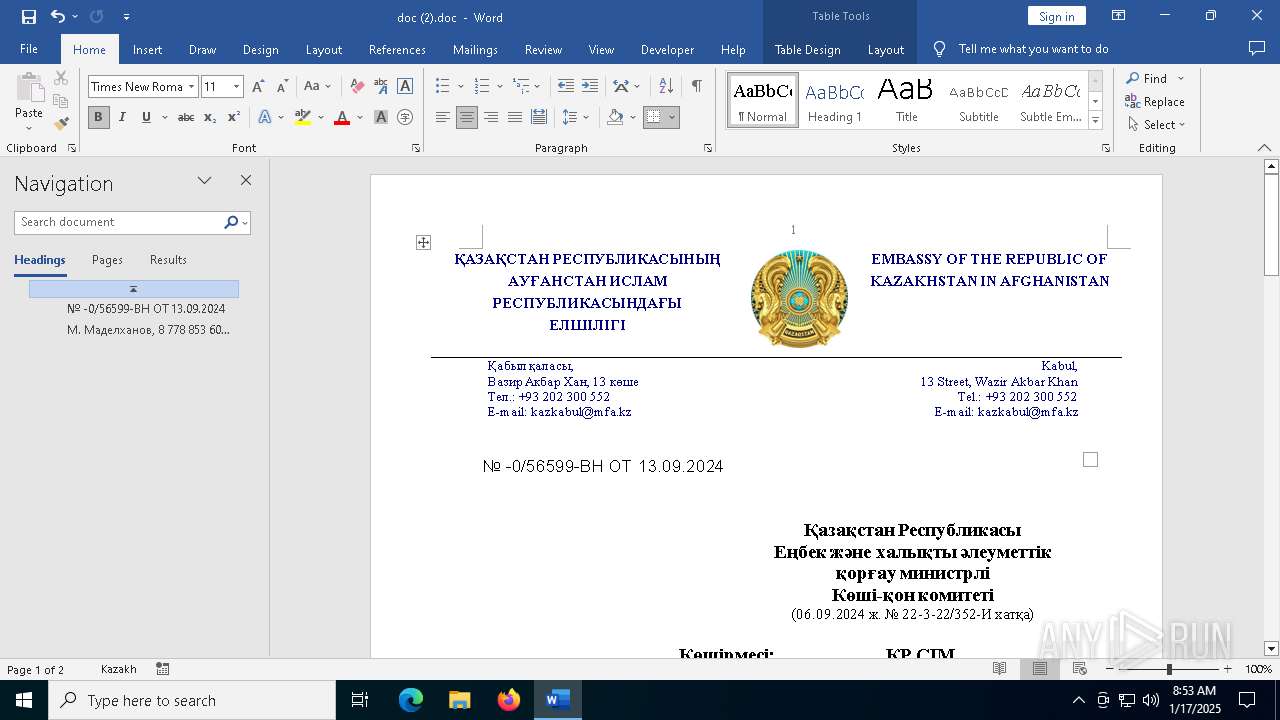Open the File menu
Image resolution: width=1280 pixels, height=720 pixels.
(29, 49)
